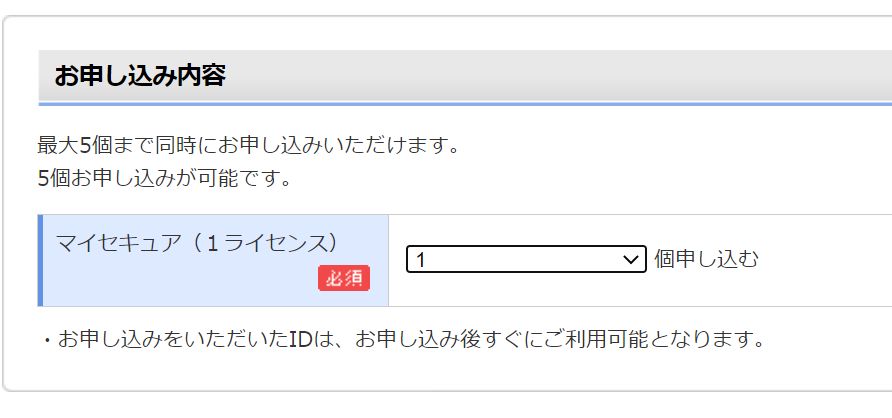Click the blue left border of label cell
The image size is (892, 418).
click(40, 260)
